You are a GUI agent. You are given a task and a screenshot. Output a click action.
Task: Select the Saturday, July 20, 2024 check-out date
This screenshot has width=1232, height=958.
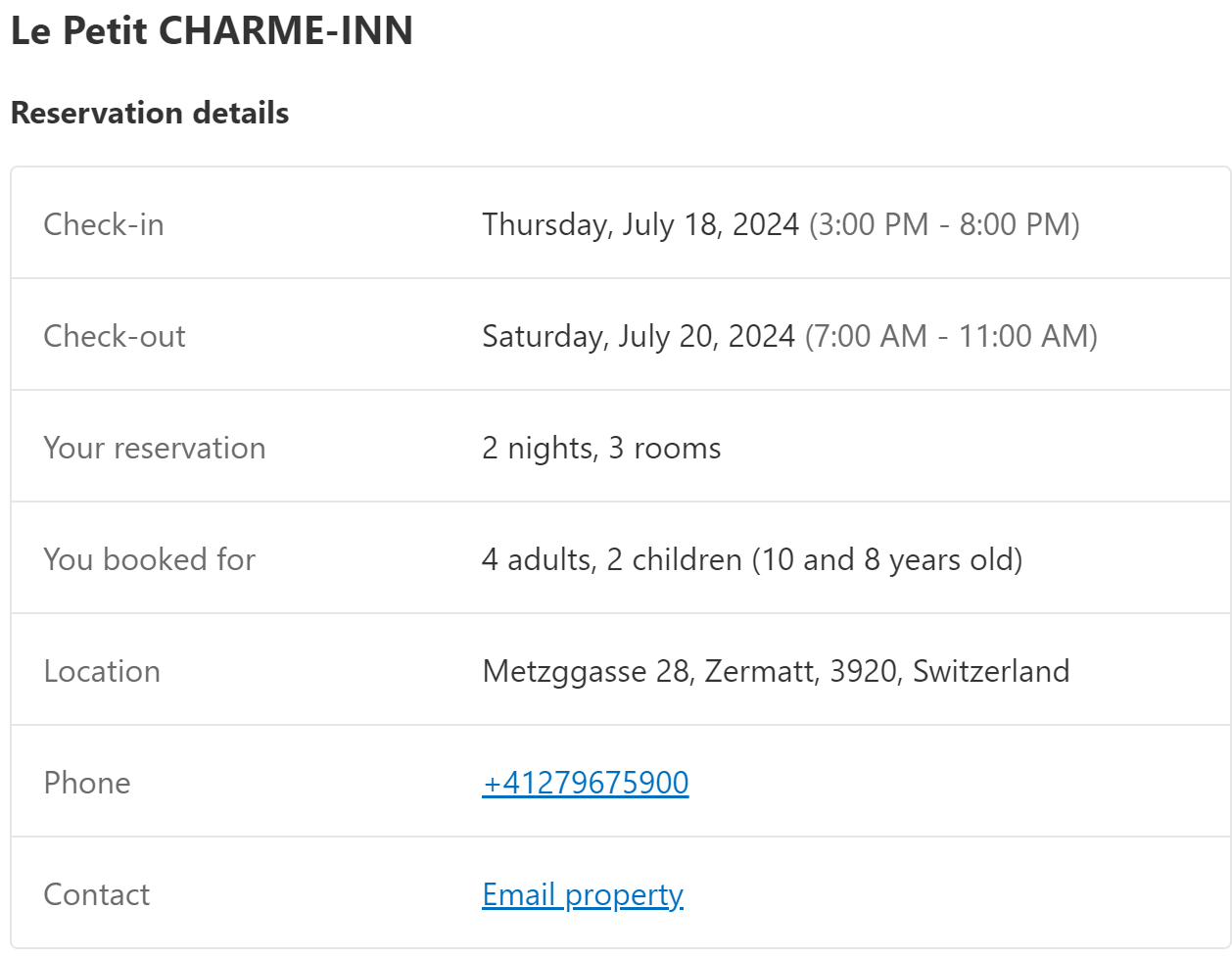pyautogui.click(x=639, y=337)
